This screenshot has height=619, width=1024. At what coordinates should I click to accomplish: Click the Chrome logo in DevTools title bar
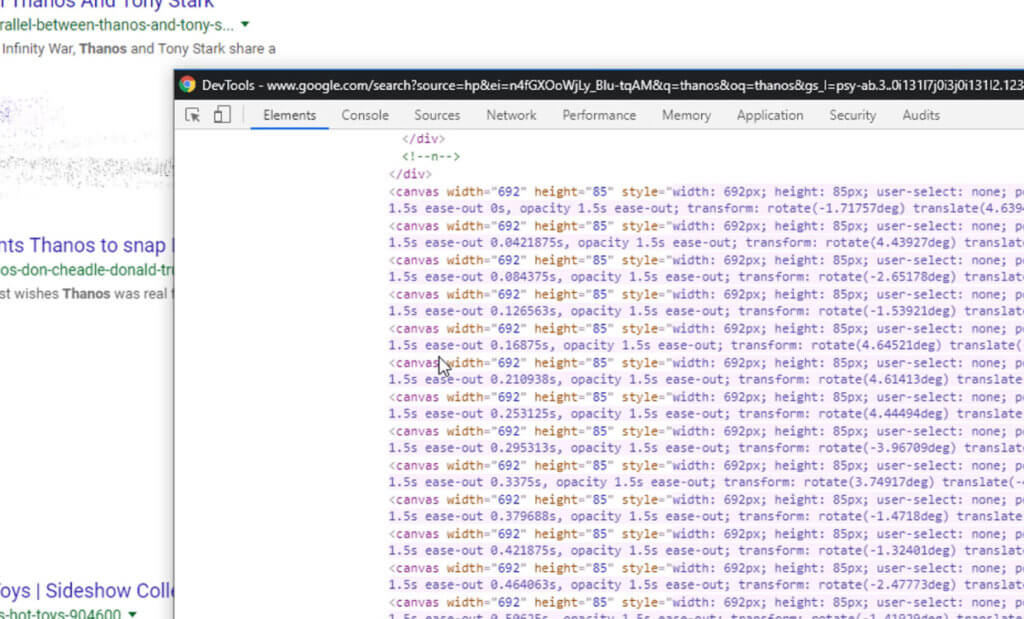pyautogui.click(x=188, y=85)
